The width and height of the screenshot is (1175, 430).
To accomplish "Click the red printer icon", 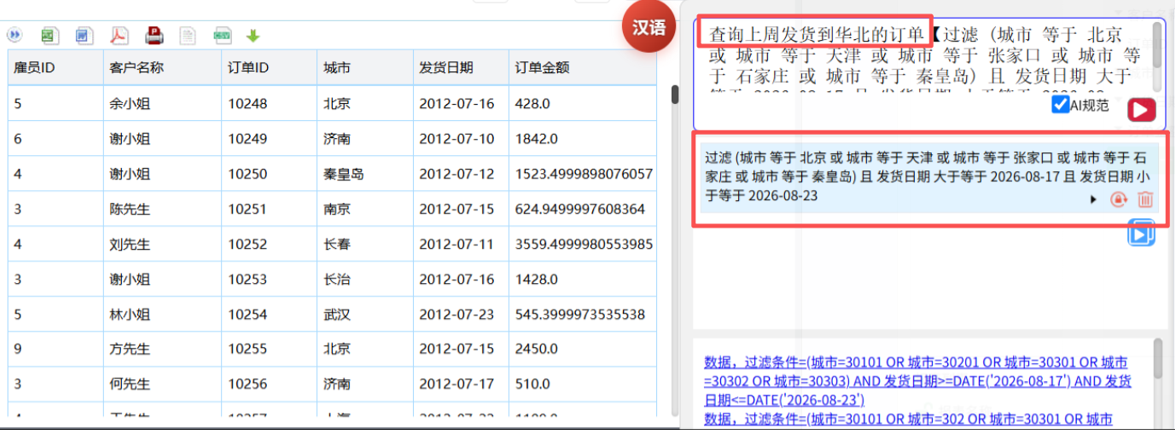I will click(x=154, y=34).
